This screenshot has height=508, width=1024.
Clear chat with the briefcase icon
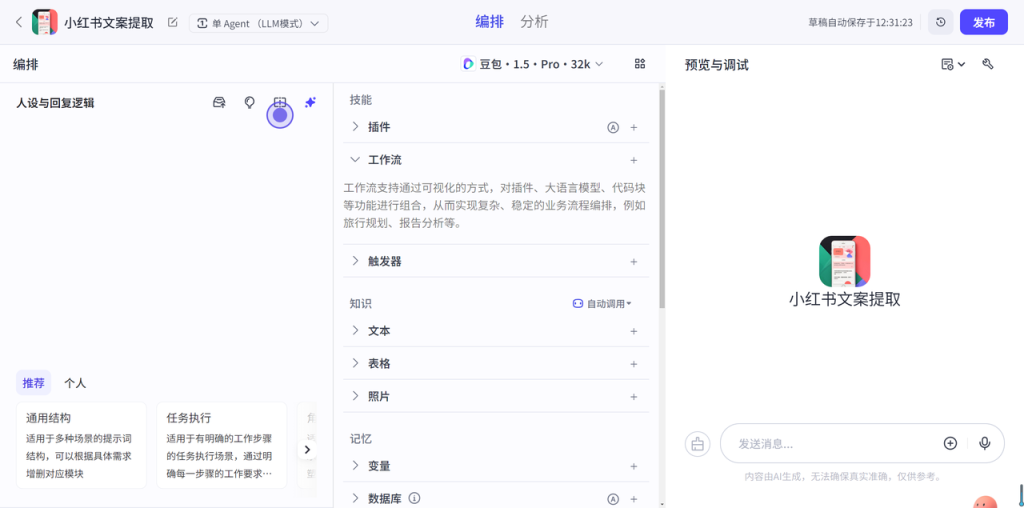point(697,443)
